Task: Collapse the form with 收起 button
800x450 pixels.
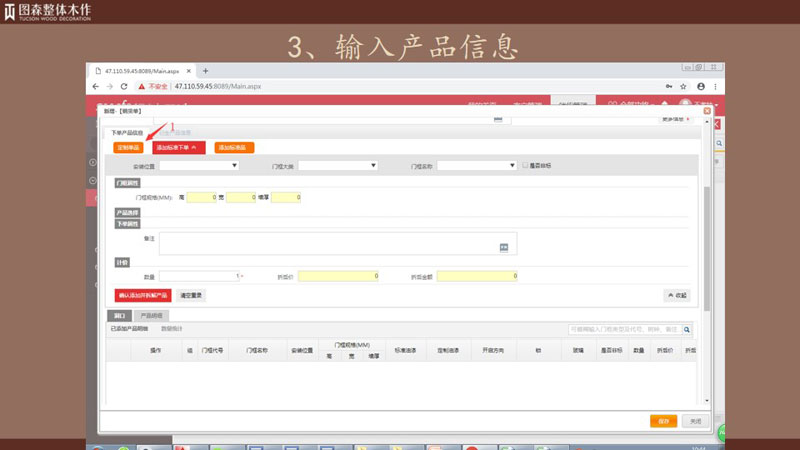Action: (x=676, y=295)
